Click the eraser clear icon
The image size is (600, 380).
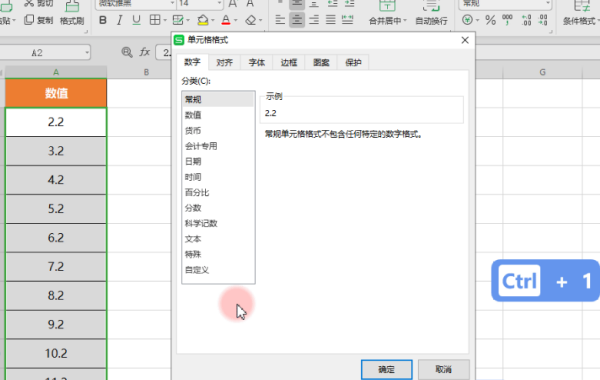pos(251,20)
